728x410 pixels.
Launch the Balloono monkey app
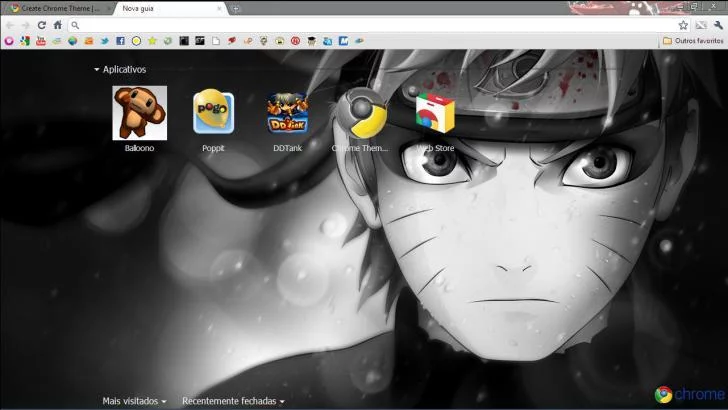[139, 113]
